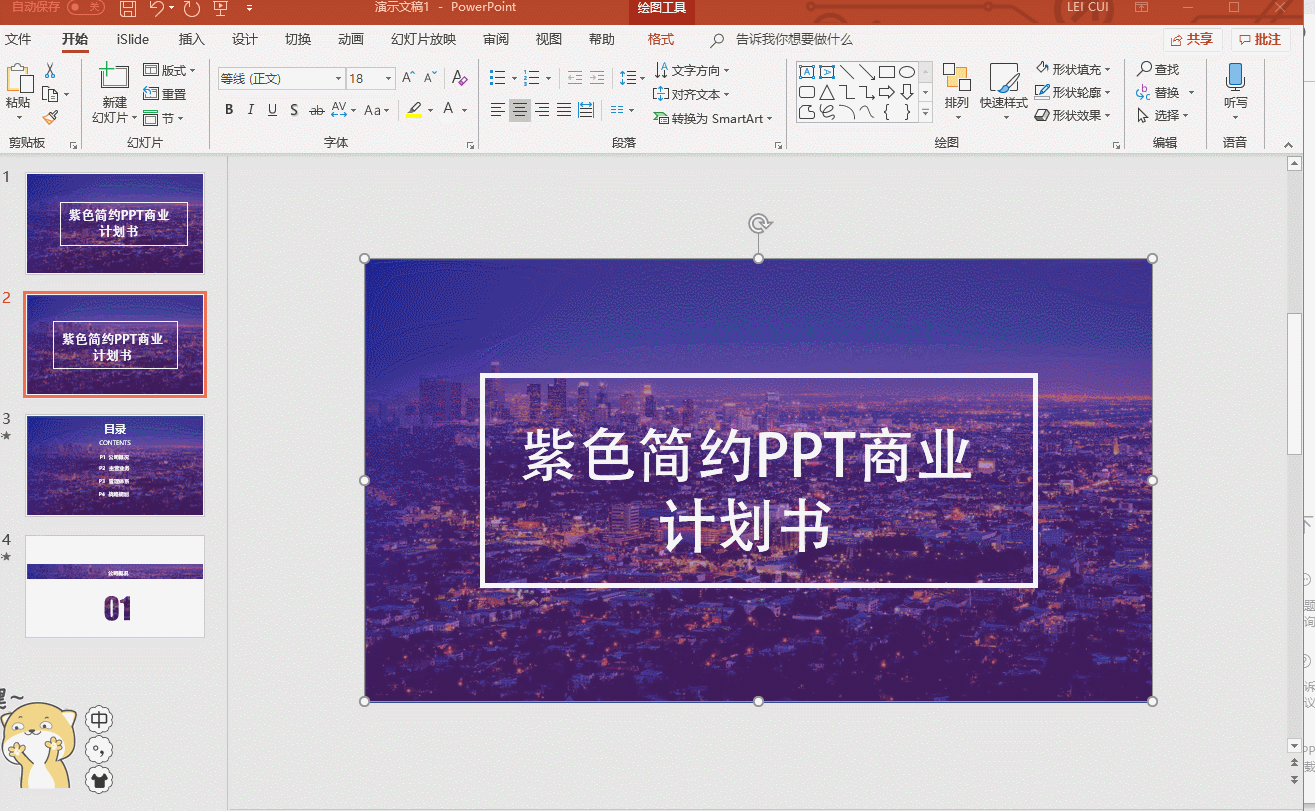Switch to the Format (格式) tab
The image size is (1315, 811).
[661, 39]
